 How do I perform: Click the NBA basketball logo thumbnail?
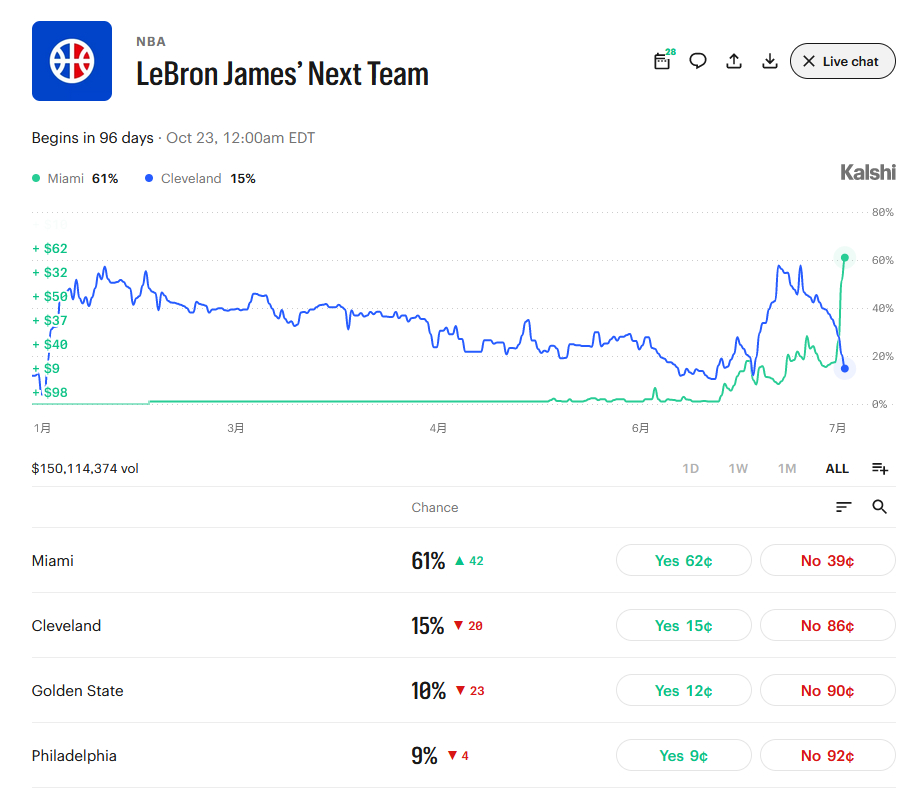tap(72, 61)
